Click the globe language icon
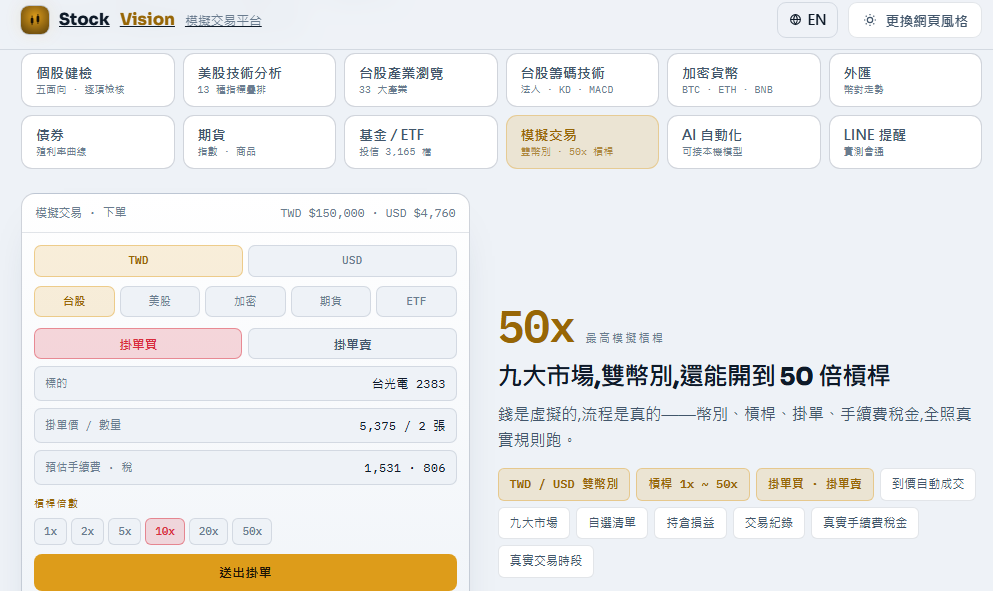 point(795,20)
